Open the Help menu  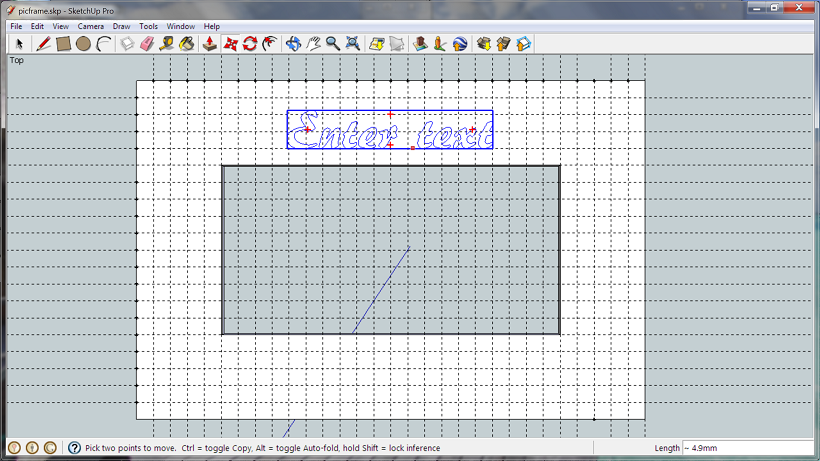click(x=212, y=26)
